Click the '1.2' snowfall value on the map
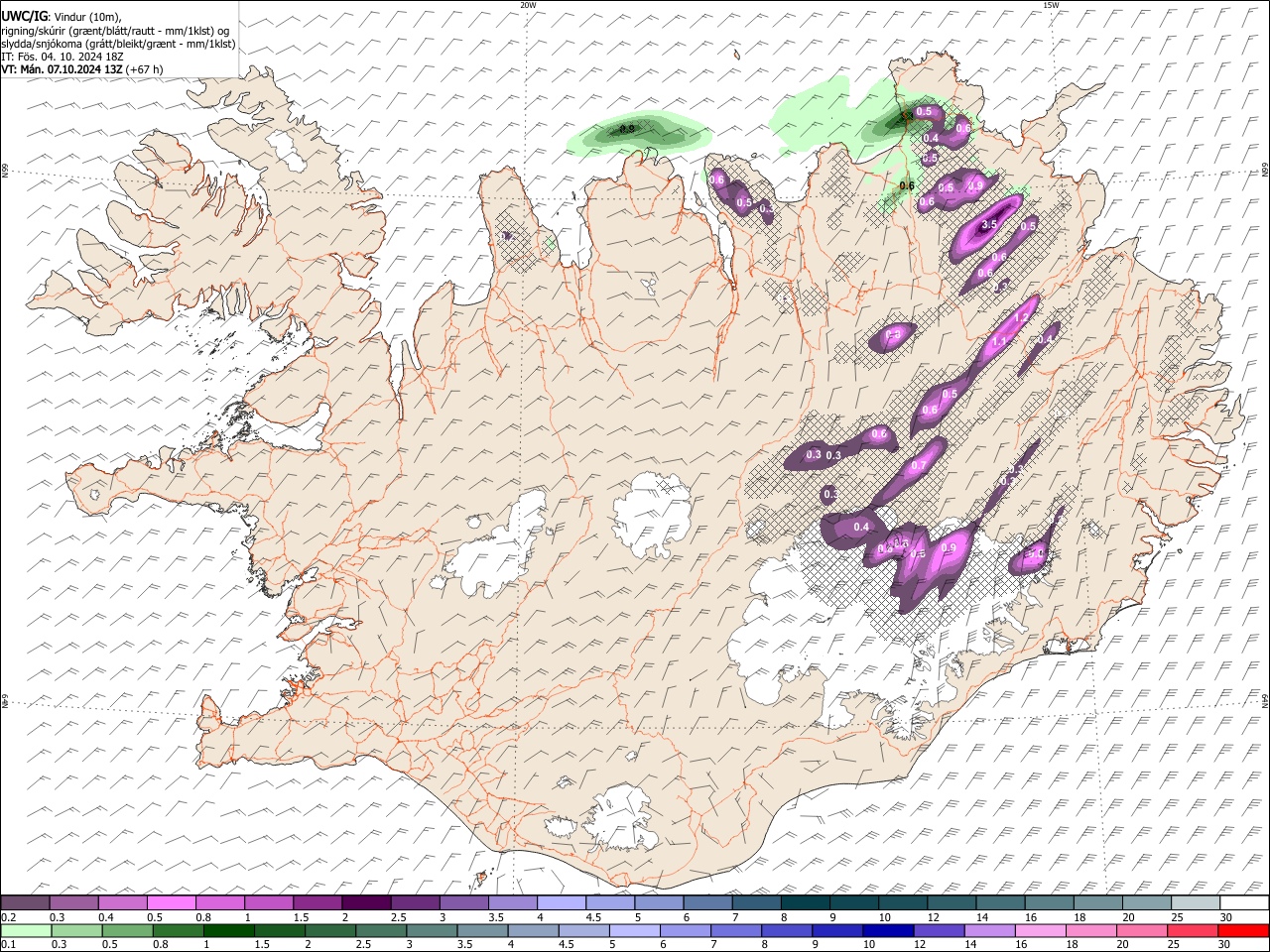The height and width of the screenshot is (952, 1270). pos(1021,317)
